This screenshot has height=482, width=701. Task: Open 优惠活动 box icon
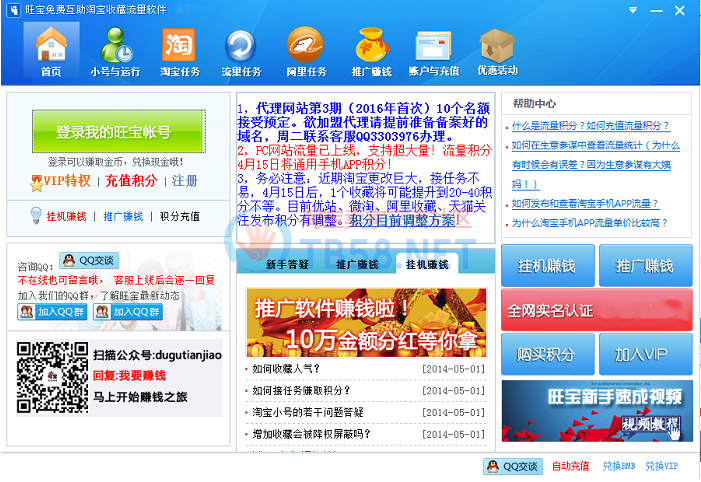coord(497,50)
